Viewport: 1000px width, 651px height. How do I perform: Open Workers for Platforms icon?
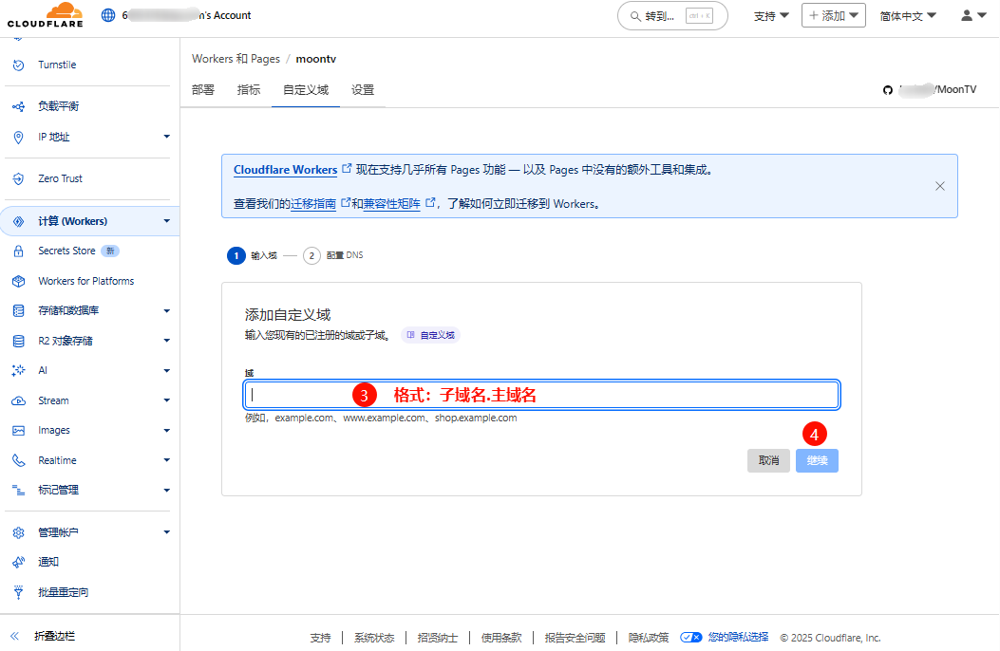(x=18, y=281)
